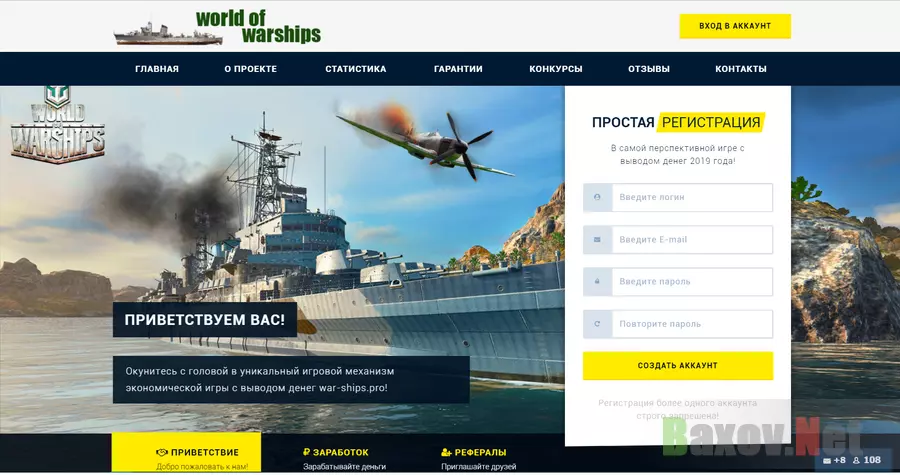
Task: Open the Отзывы menu item
Action: [649, 69]
